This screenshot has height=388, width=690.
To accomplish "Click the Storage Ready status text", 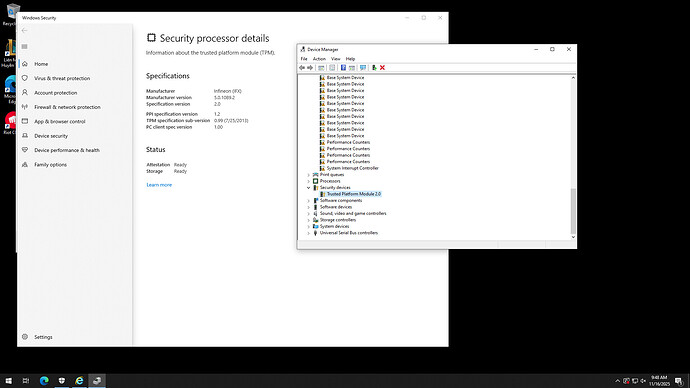I will pyautogui.click(x=180, y=172).
